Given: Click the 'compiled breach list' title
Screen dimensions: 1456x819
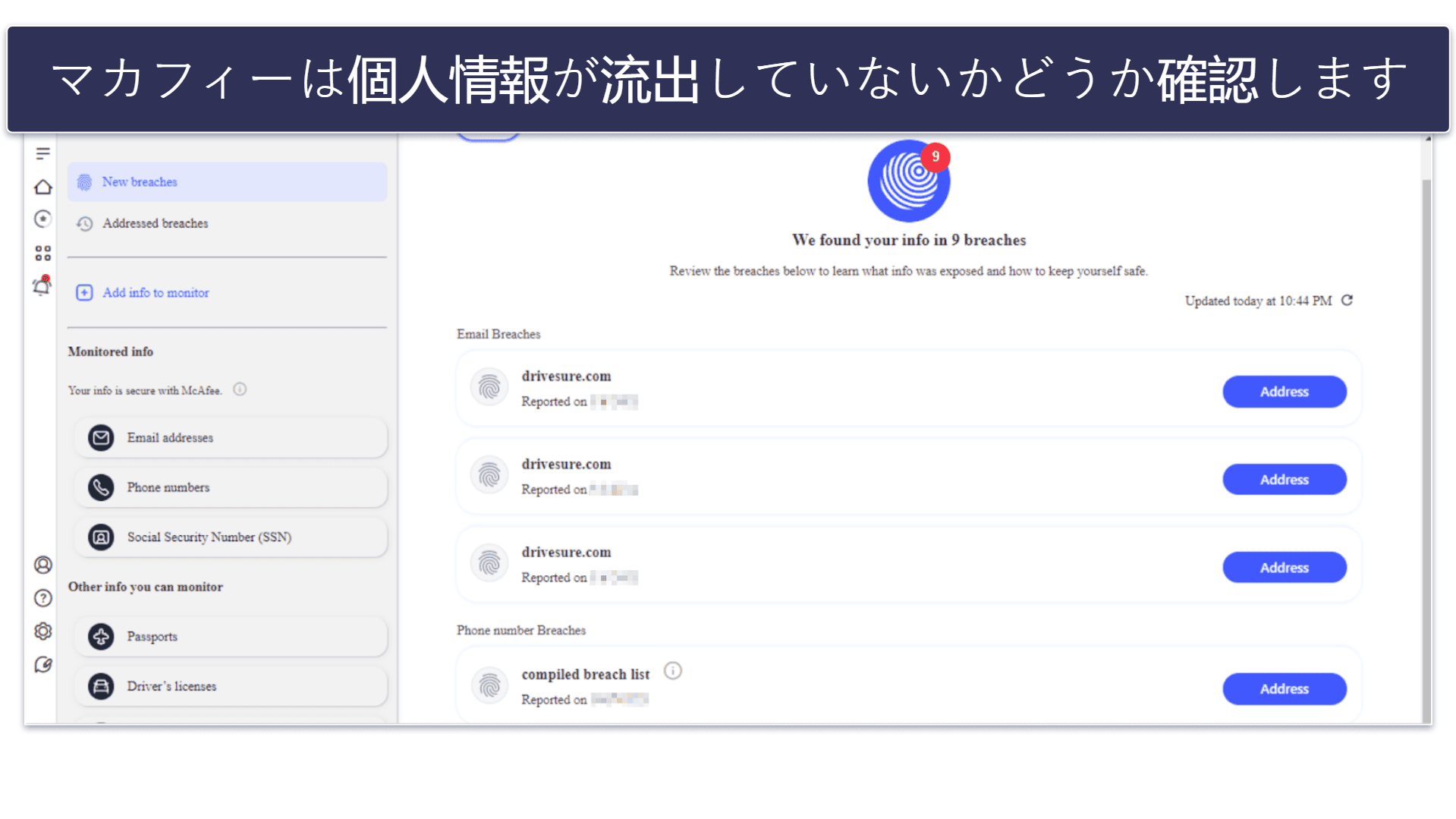Looking at the screenshot, I should click(x=586, y=674).
